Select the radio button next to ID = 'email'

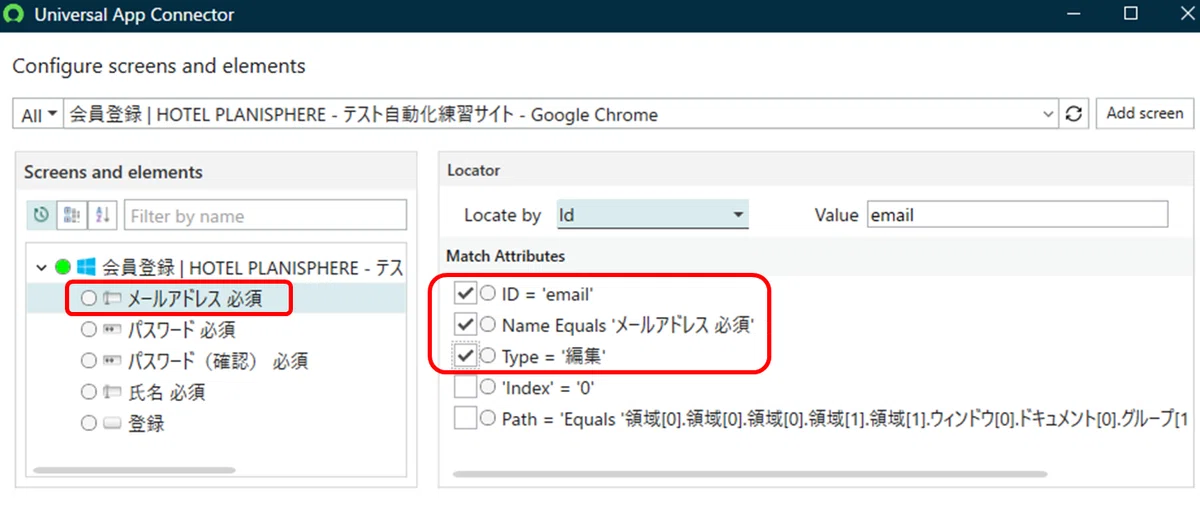click(488, 294)
